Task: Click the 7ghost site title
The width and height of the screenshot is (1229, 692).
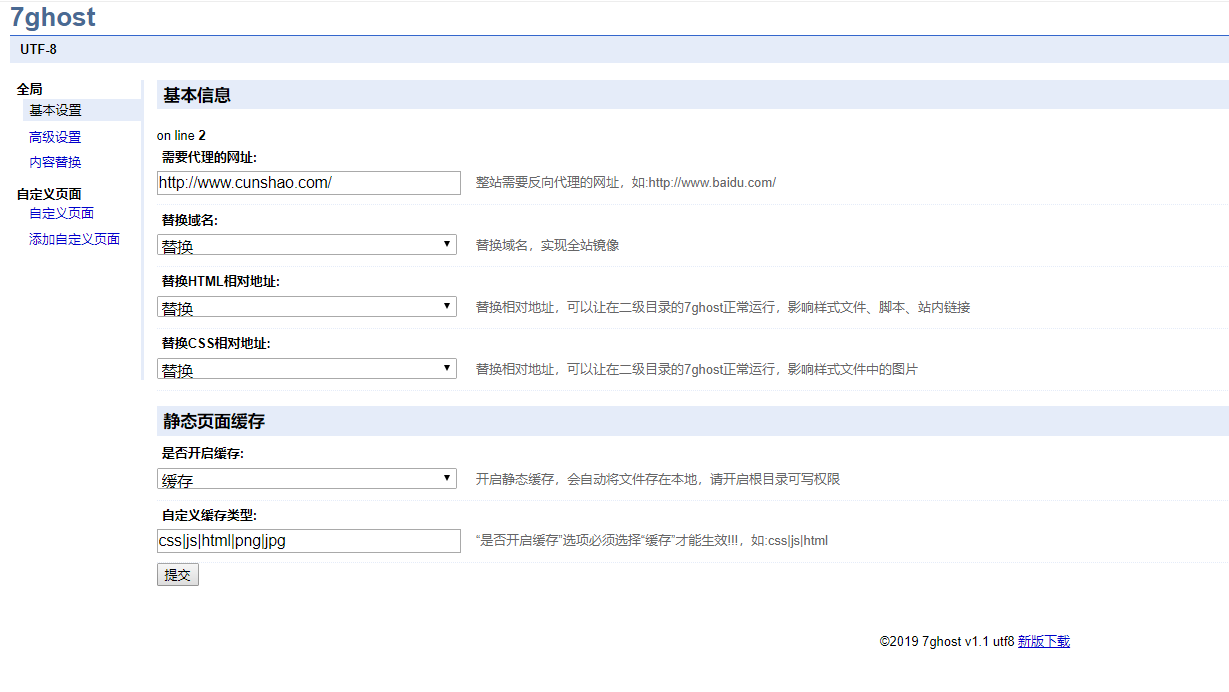Action: [x=54, y=17]
